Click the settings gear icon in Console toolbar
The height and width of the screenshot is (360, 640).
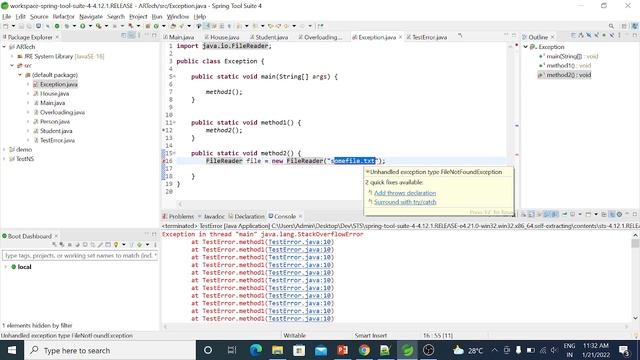pos(619,214)
